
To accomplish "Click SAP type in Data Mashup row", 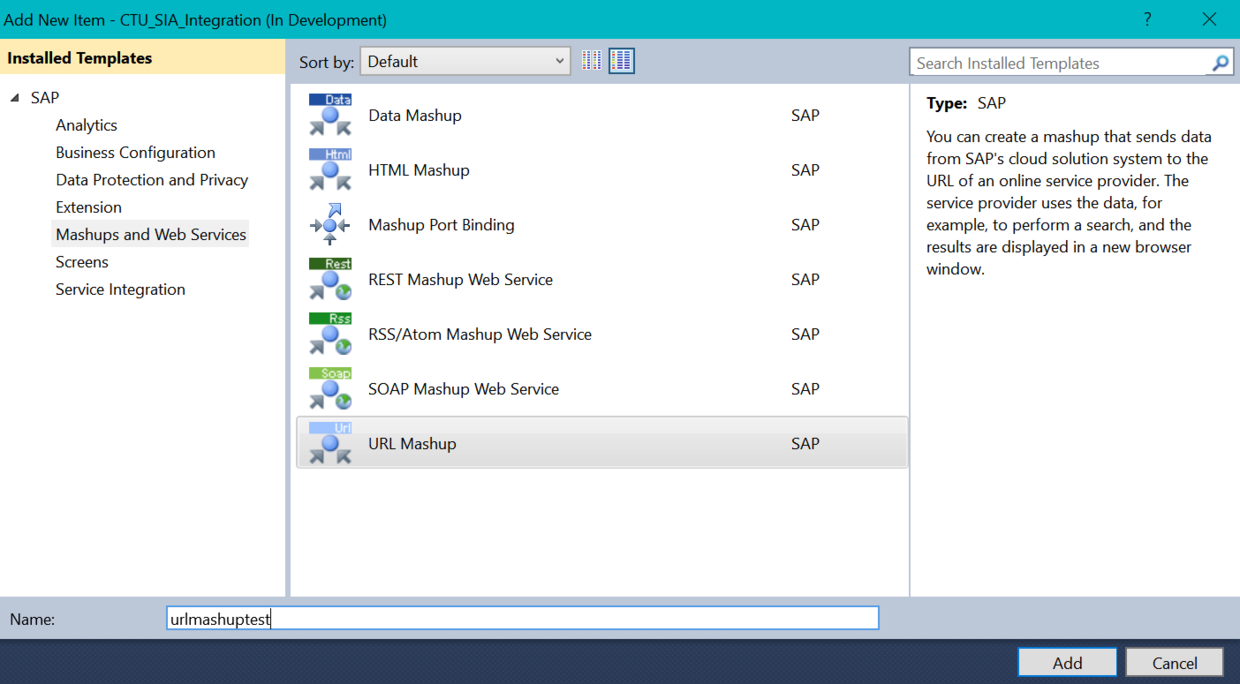I will click(x=805, y=115).
